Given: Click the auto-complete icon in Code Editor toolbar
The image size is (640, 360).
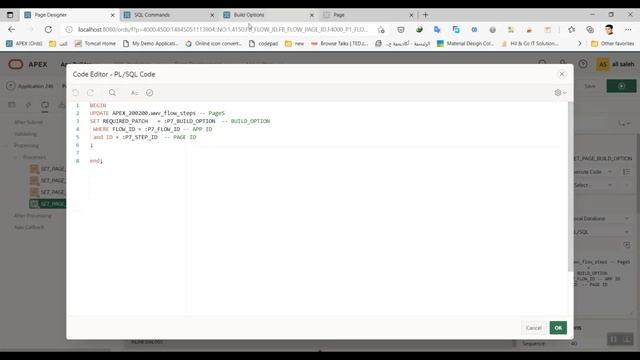Looking at the screenshot, I should point(134,93).
